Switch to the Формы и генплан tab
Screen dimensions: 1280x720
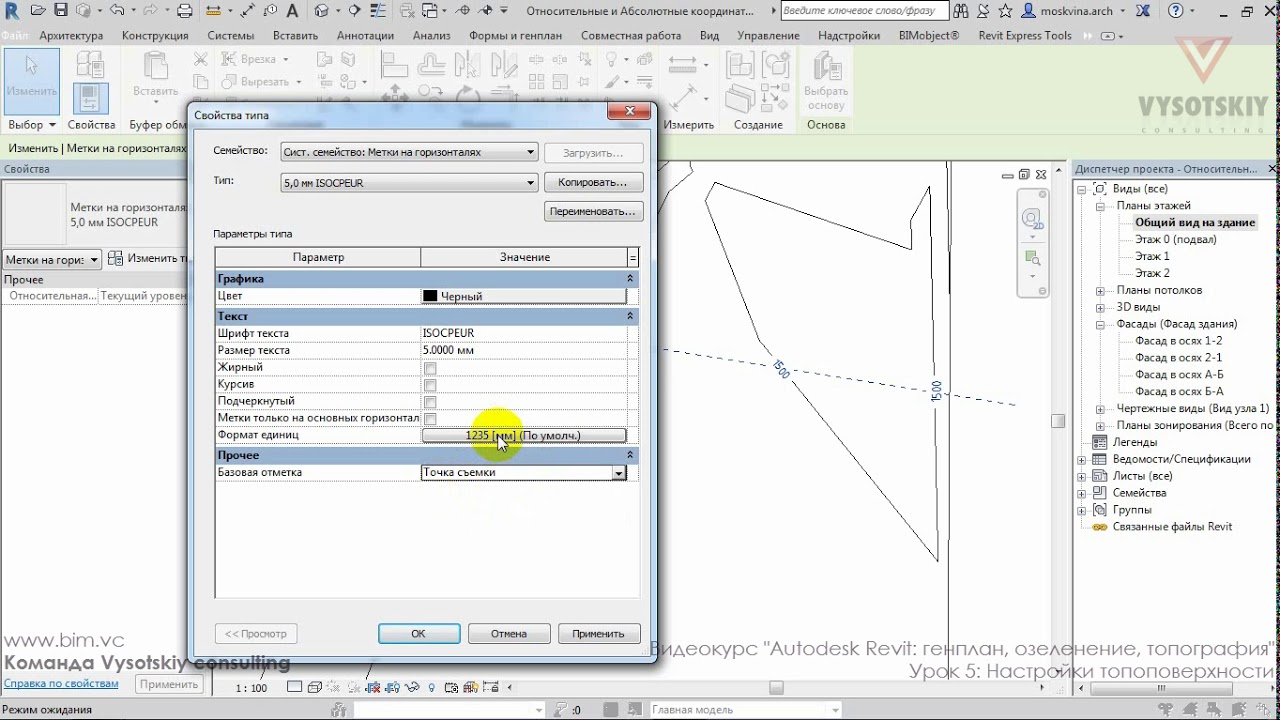tap(515, 35)
